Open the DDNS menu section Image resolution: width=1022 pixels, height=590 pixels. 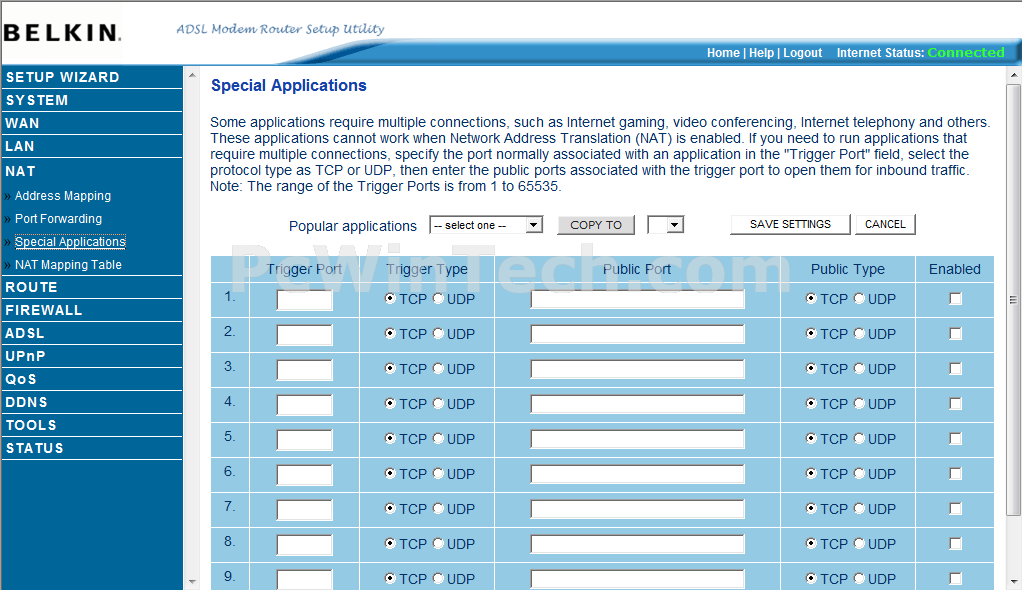(26, 402)
